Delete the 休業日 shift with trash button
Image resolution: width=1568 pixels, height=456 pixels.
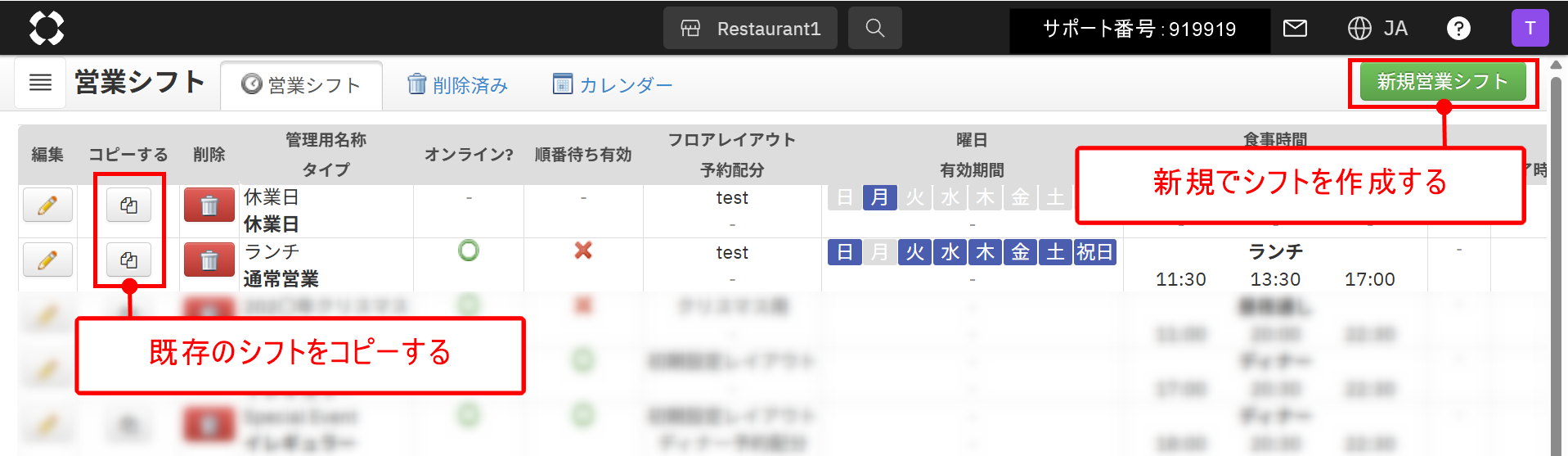point(209,205)
